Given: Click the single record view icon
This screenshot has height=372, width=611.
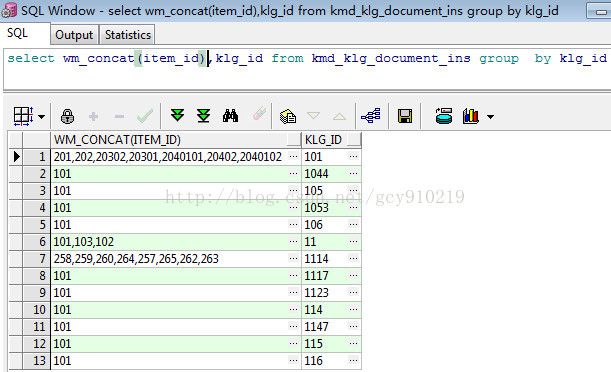Looking at the screenshot, I should tap(288, 116).
